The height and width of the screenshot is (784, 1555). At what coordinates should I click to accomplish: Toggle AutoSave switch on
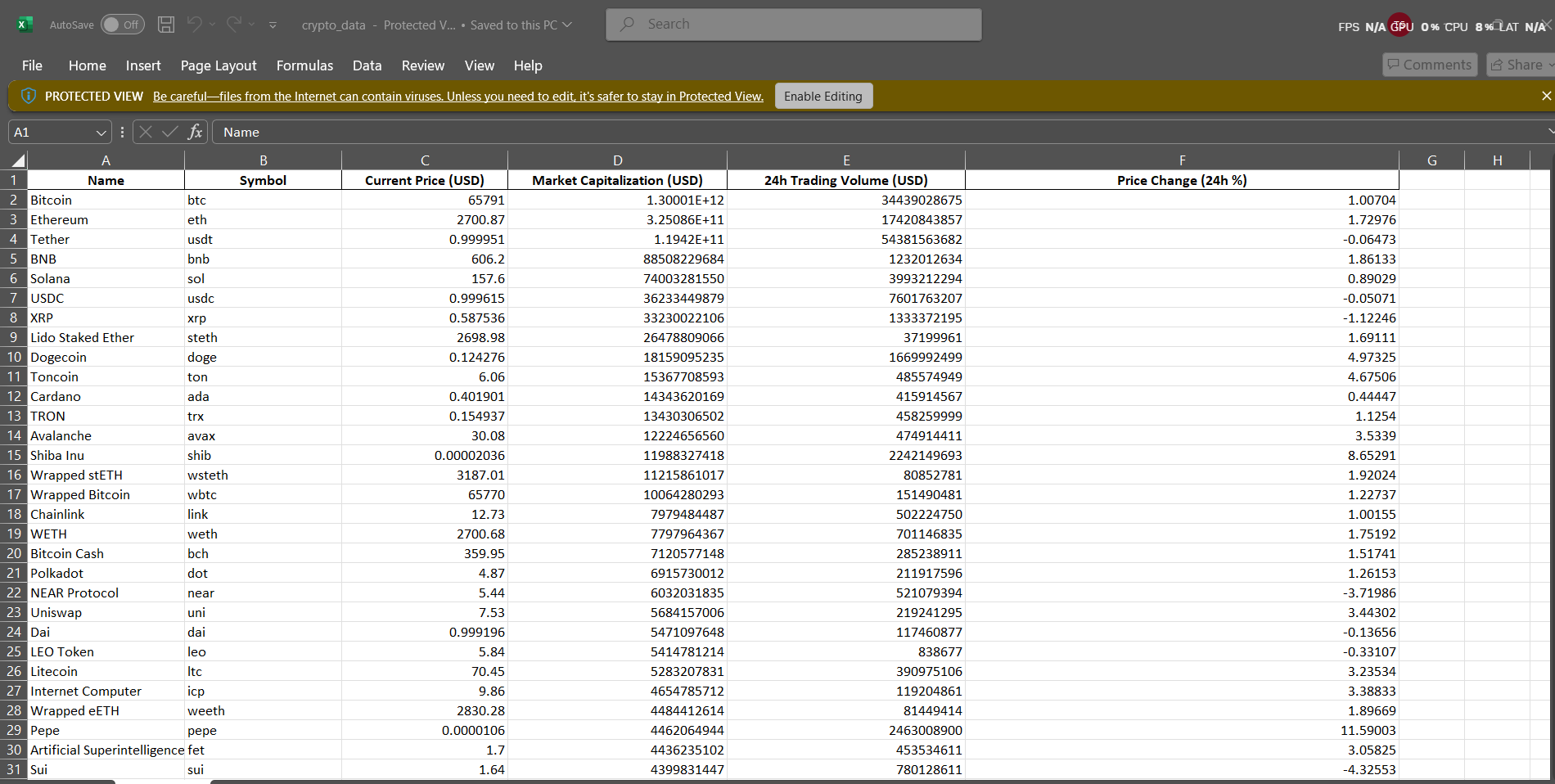(x=123, y=25)
